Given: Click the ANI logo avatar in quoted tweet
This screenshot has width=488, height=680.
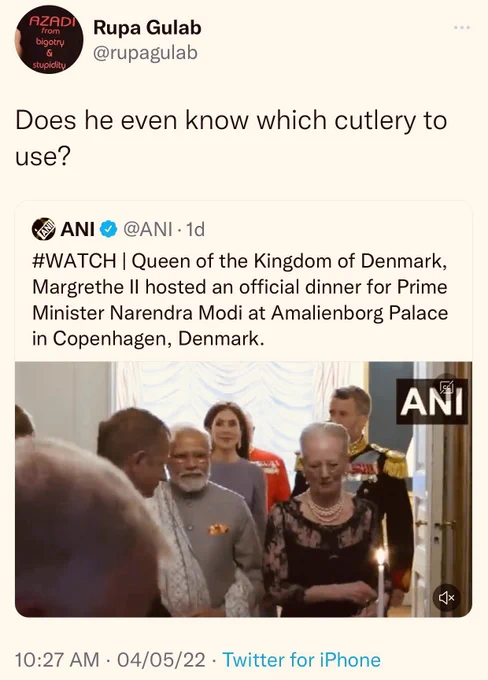Looking at the screenshot, I should click(43, 229).
